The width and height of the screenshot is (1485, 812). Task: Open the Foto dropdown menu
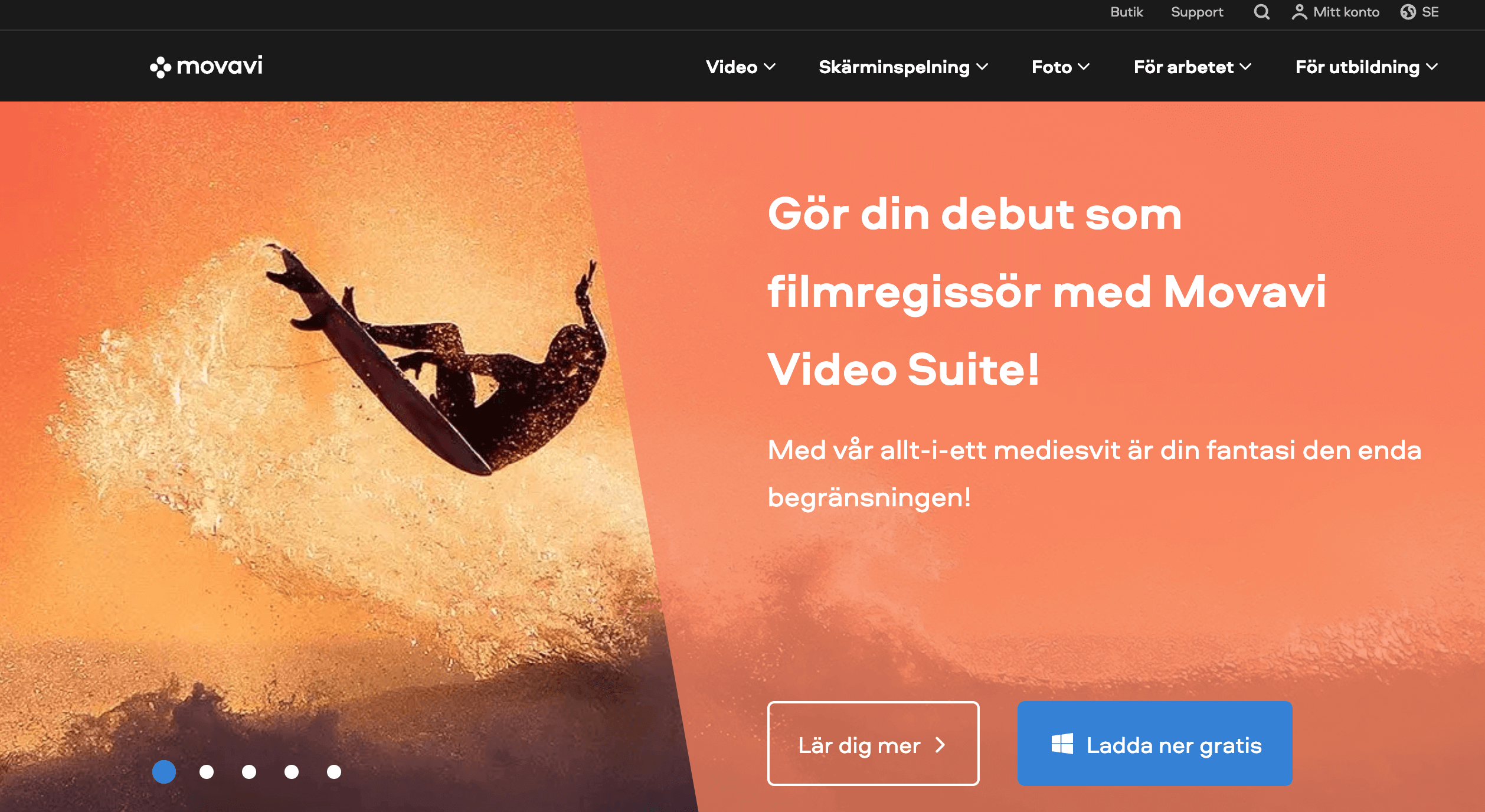click(1060, 67)
